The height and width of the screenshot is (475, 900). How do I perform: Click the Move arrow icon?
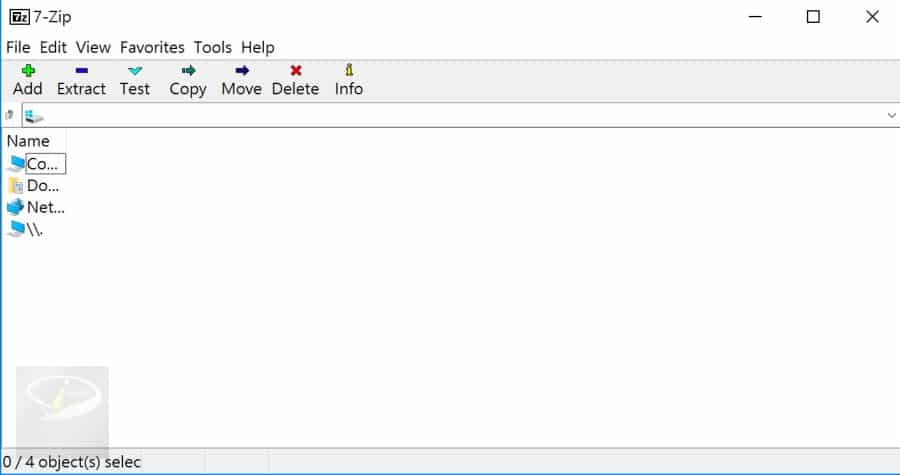[x=242, y=71]
